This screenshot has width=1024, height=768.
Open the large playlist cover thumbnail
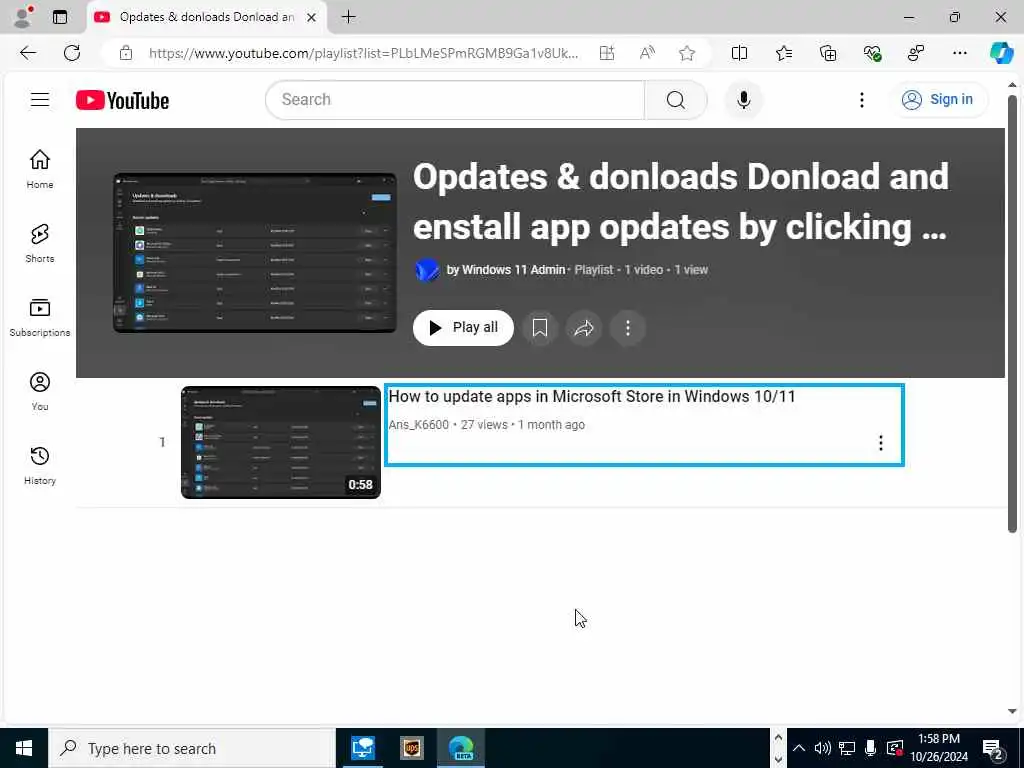point(255,253)
